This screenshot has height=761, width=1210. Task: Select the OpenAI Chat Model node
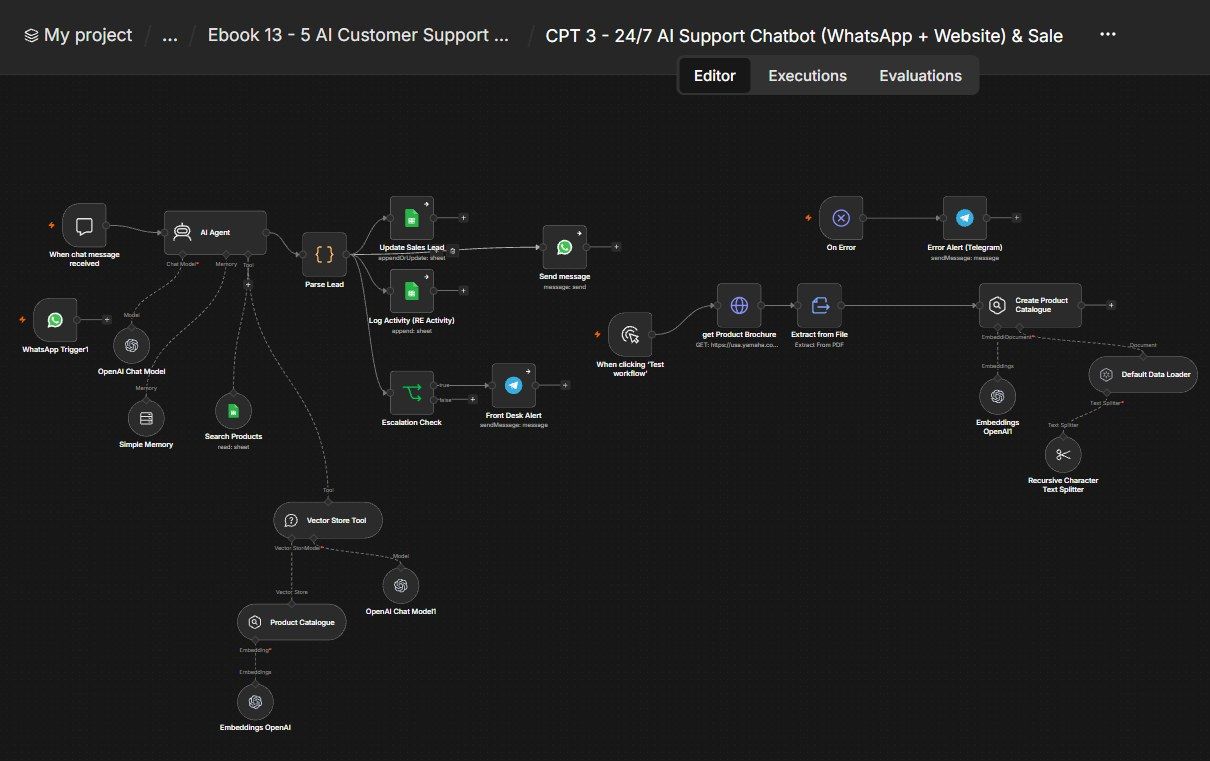pyautogui.click(x=130, y=346)
